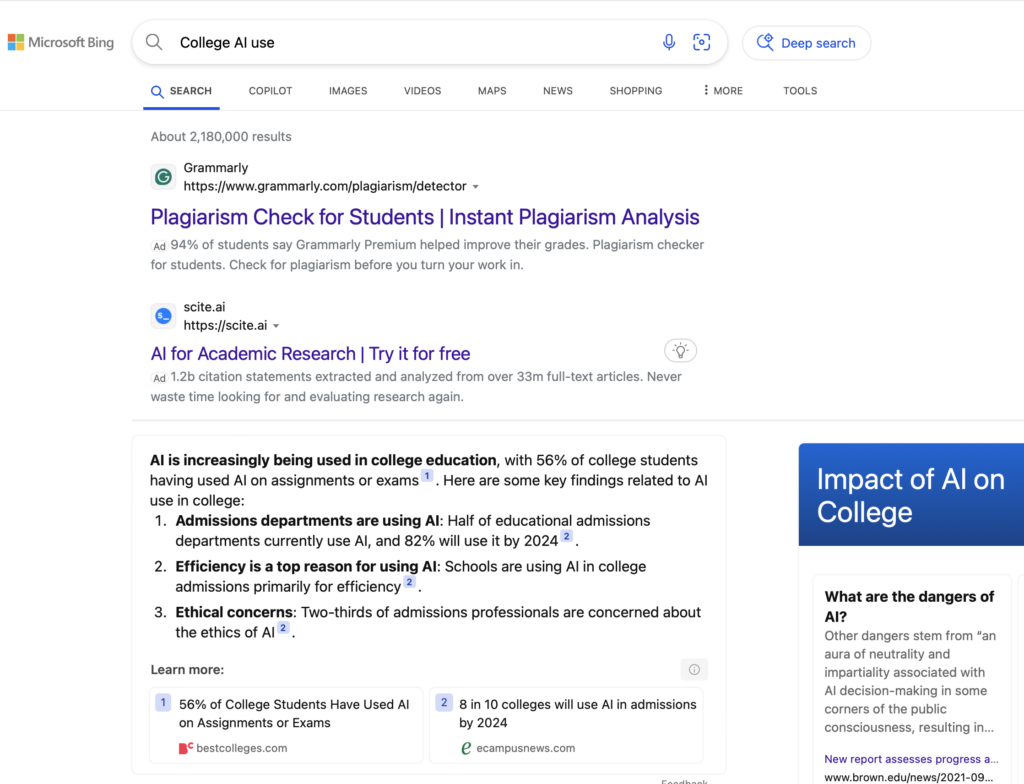Expand the MORE menu
Screen dimensions: 1024x784
[x=723, y=91]
